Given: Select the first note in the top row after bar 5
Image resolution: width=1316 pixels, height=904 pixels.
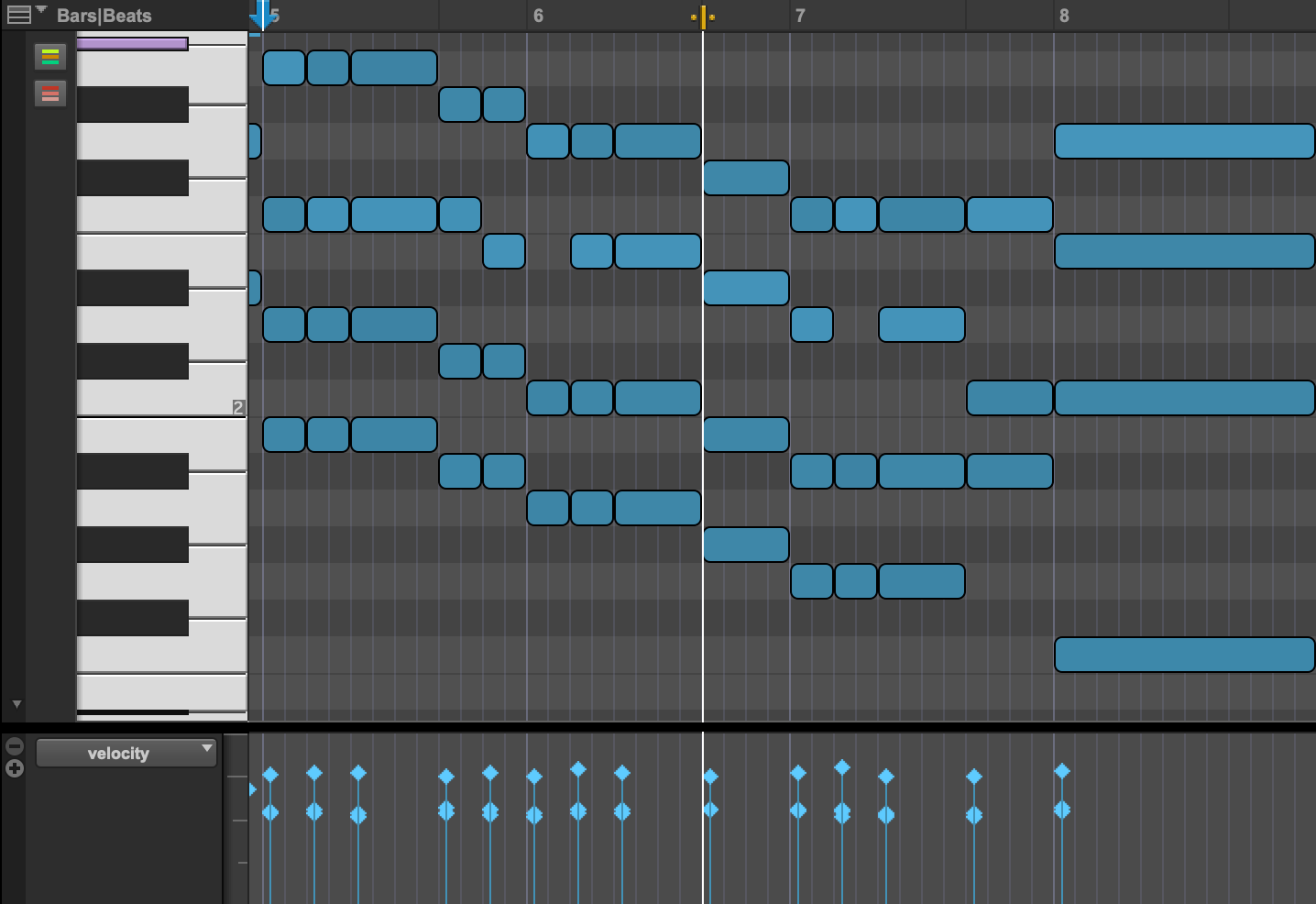Looking at the screenshot, I should coord(284,68).
